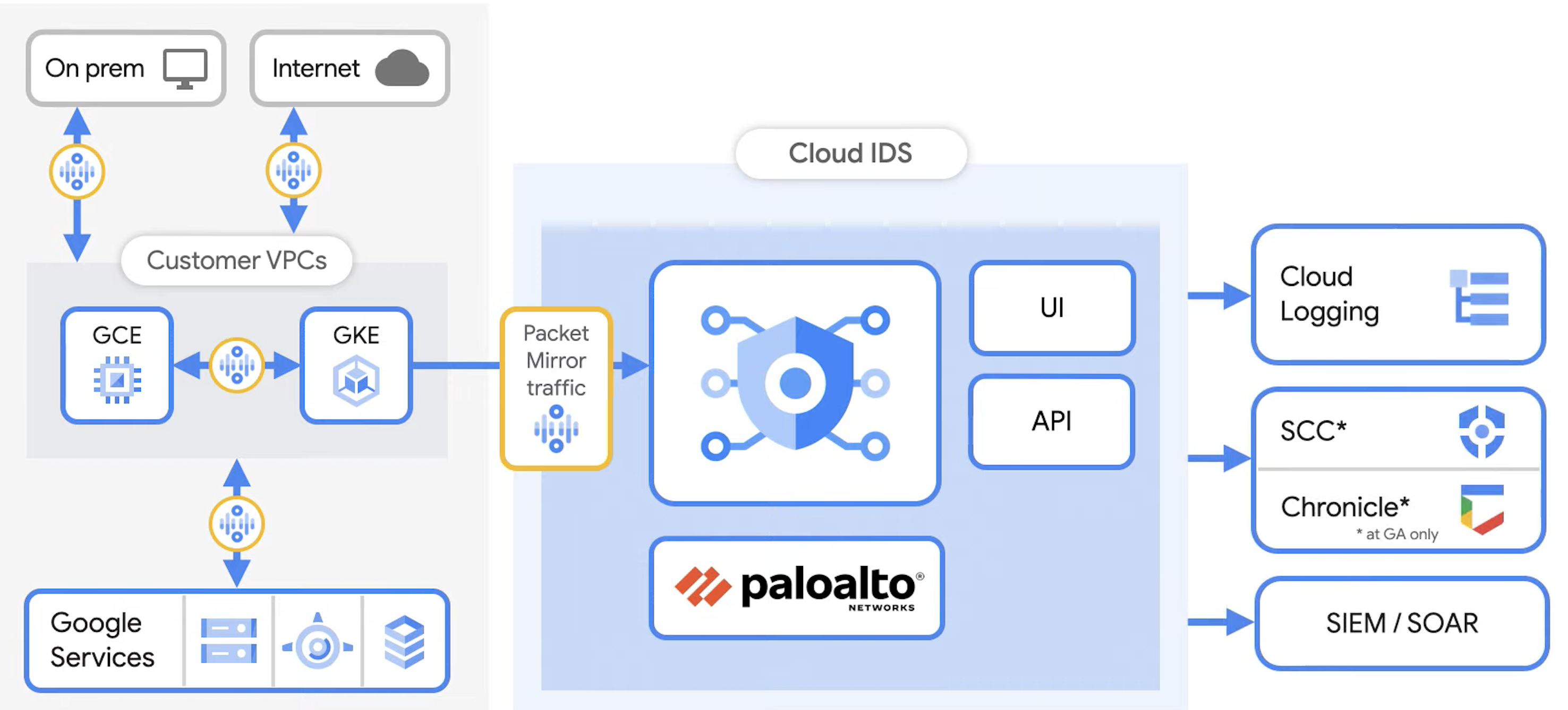Viewport: 1568px width, 710px height.
Task: Click the Cloud IDS label
Action: tap(850, 153)
